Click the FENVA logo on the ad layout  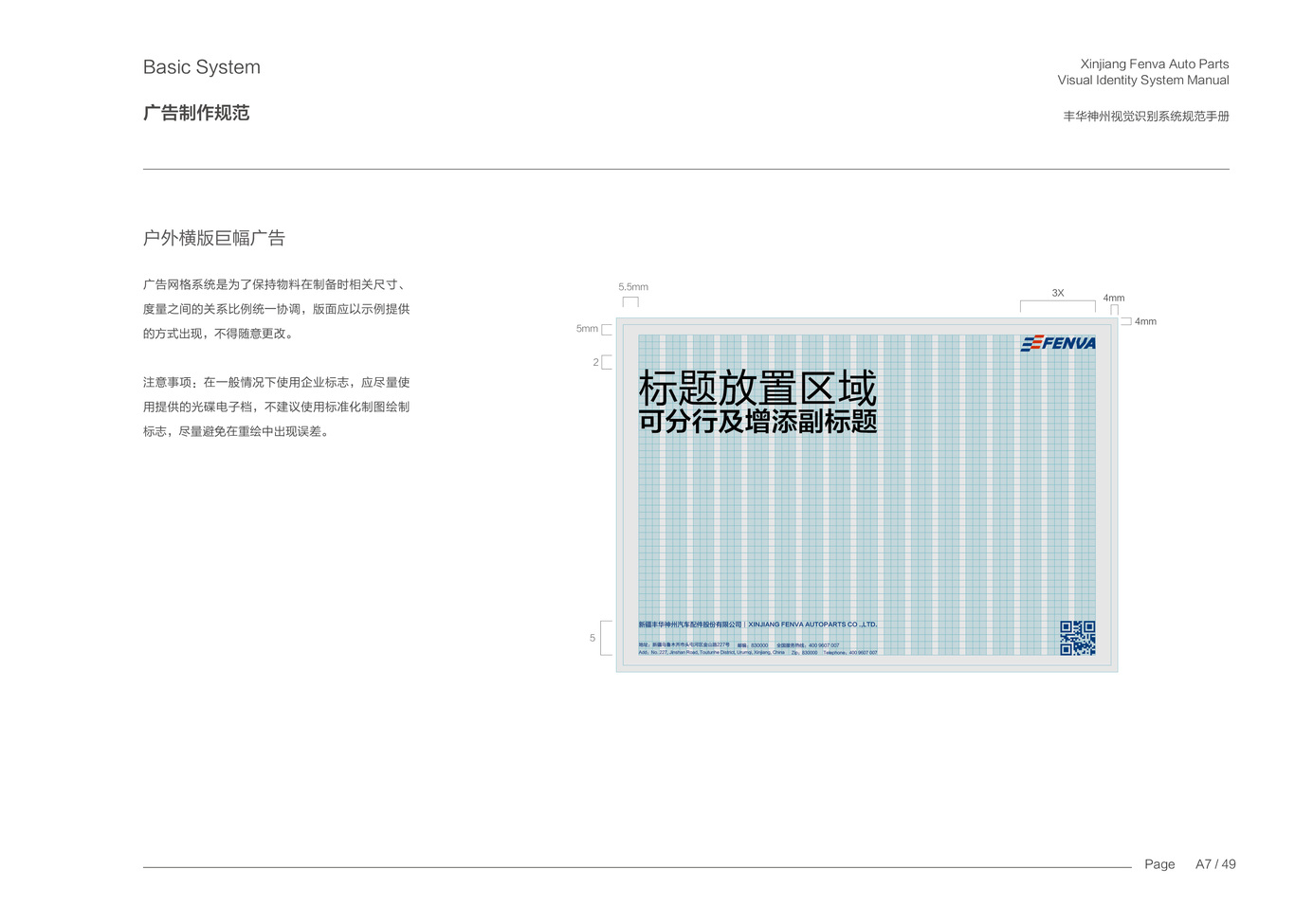pyautogui.click(x=1058, y=343)
